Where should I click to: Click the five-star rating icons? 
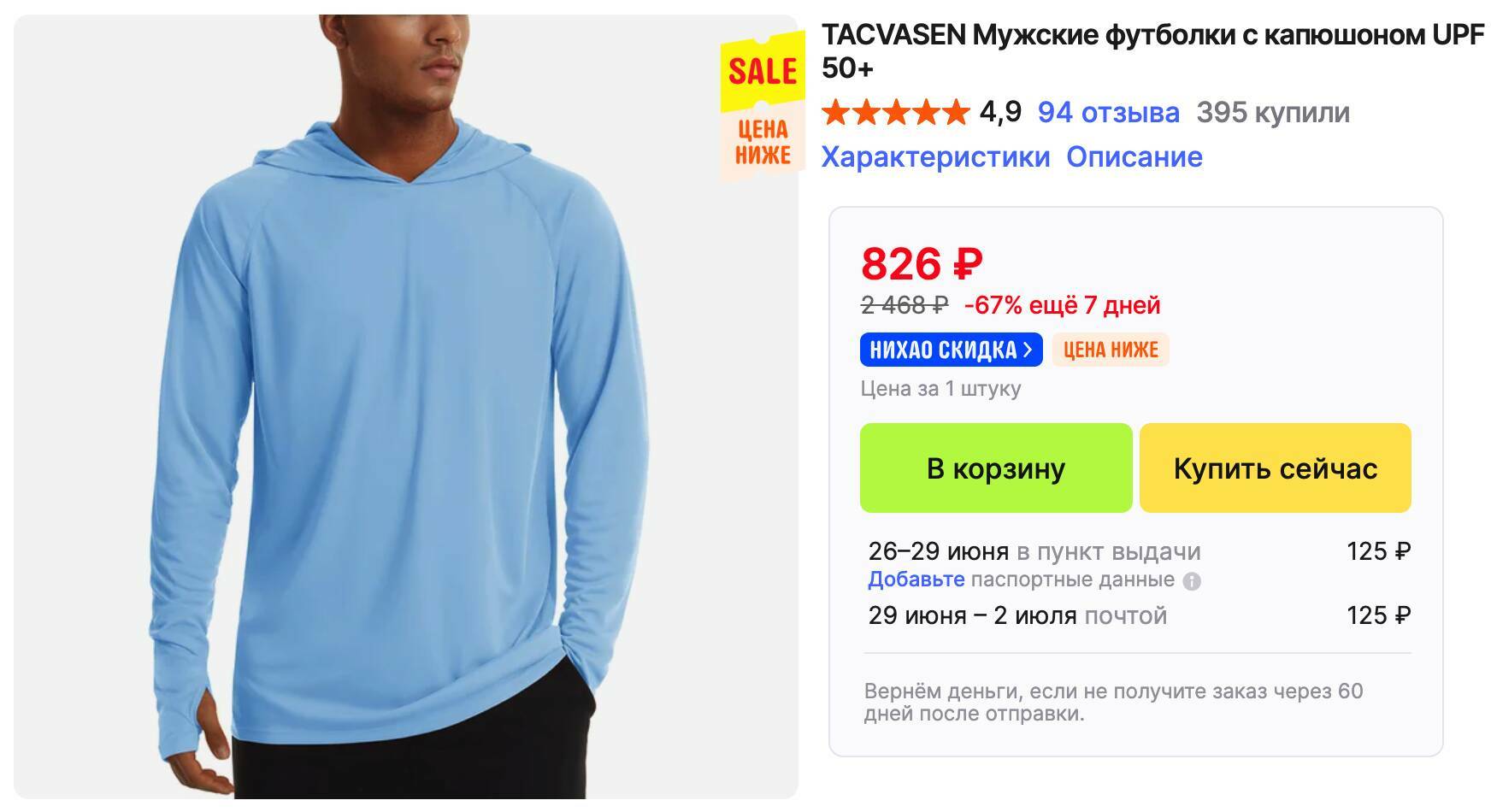click(x=895, y=112)
